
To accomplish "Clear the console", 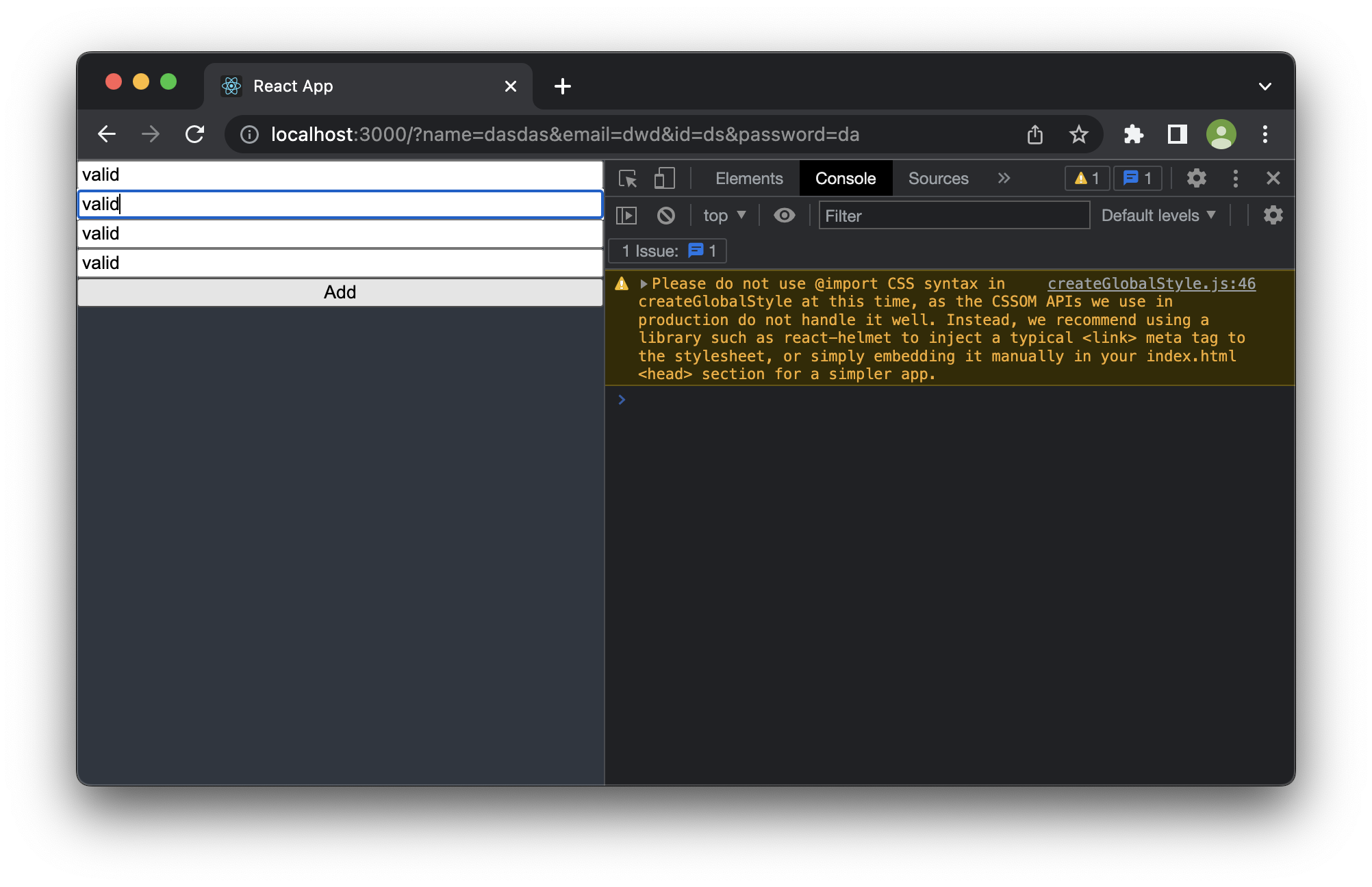I will [x=665, y=215].
